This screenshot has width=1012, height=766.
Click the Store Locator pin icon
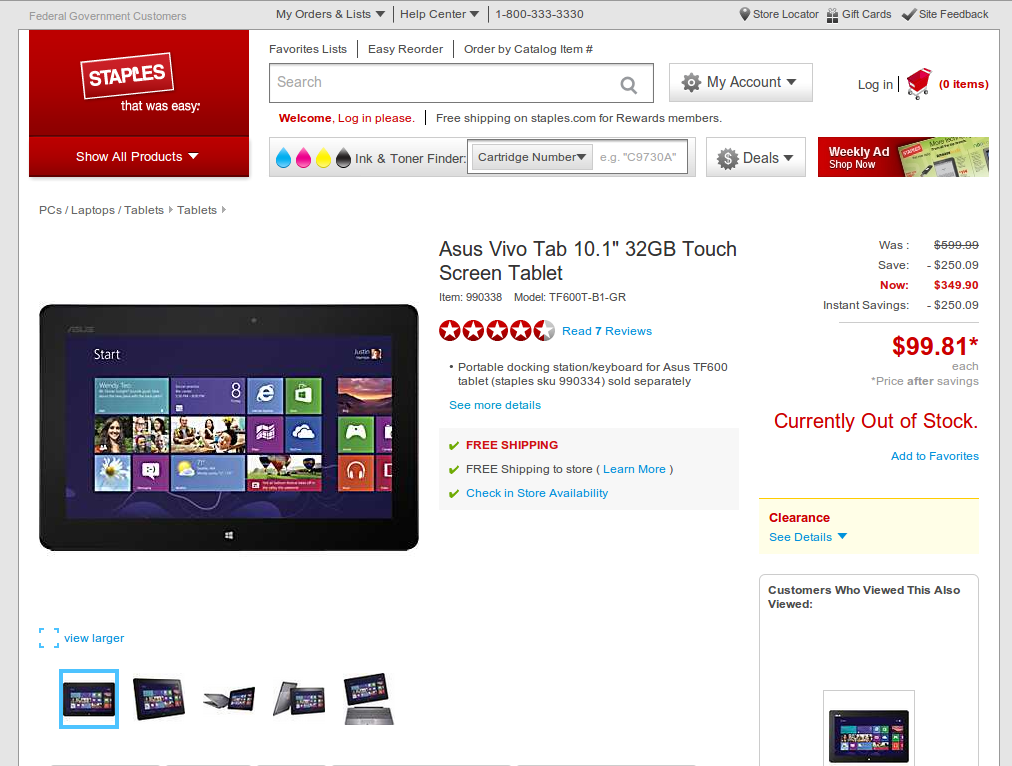744,14
